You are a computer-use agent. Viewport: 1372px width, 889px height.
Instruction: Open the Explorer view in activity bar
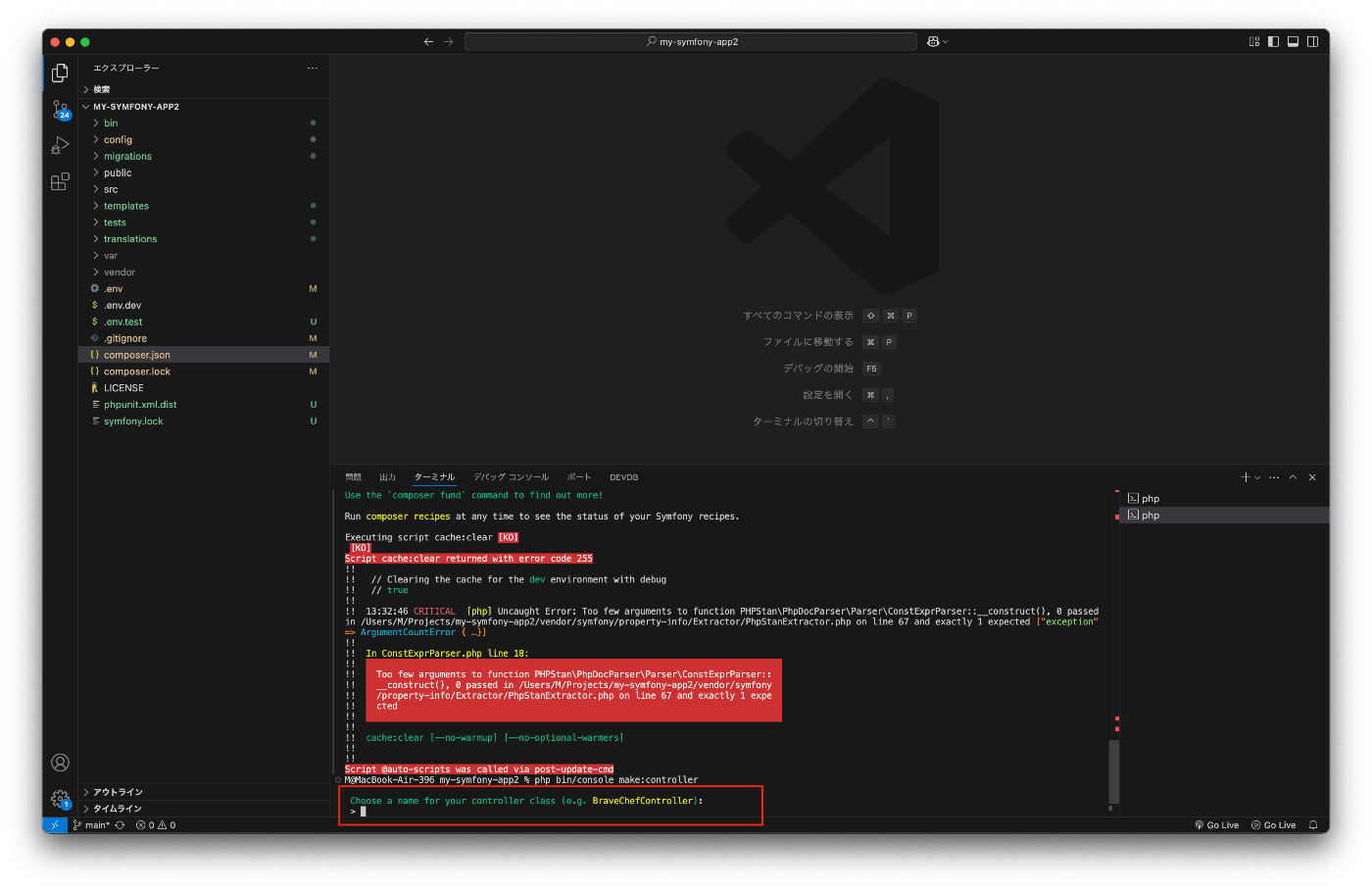tap(60, 74)
